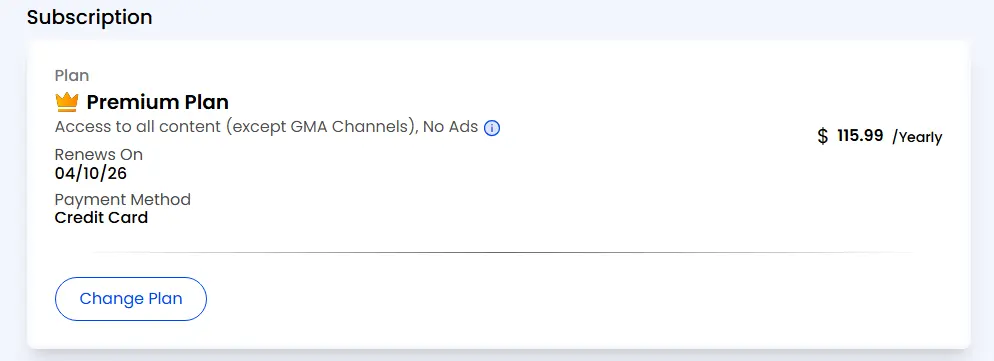Screen dimensions: 994x361
Task: Select the Credit Card text
Action: [x=101, y=218]
